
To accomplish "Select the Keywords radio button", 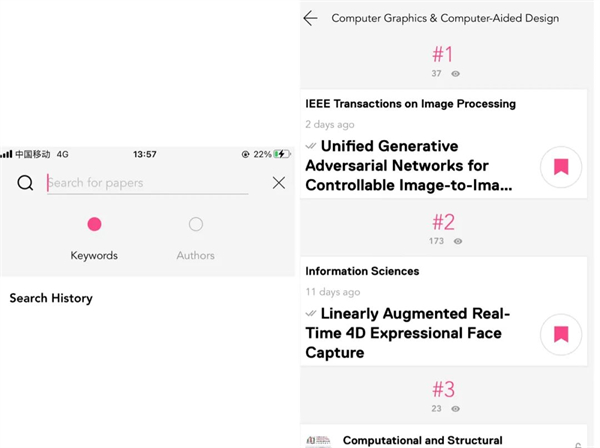I will click(x=94, y=224).
